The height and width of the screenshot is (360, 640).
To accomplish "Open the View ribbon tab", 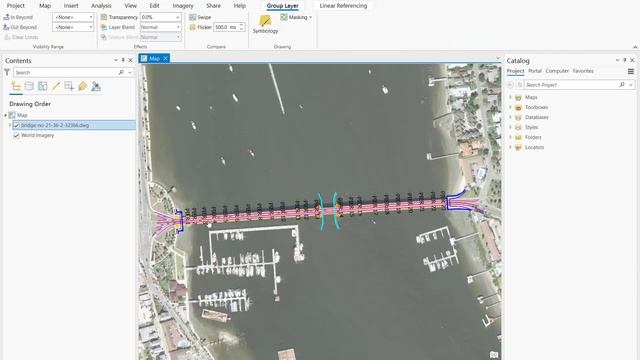I will tap(131, 6).
